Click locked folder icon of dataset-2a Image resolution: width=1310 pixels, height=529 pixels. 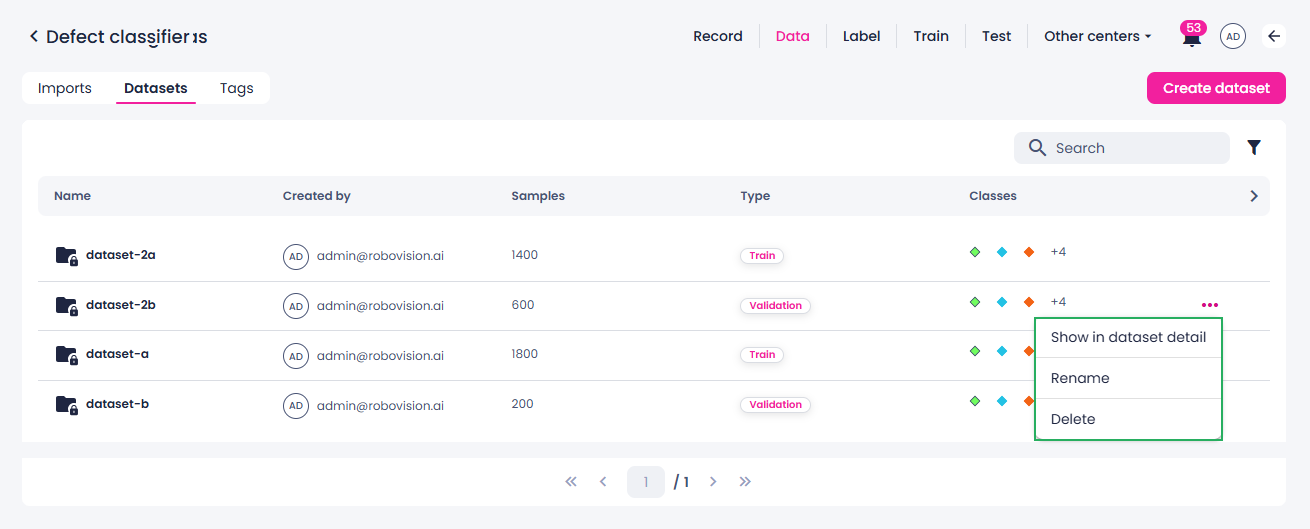(x=67, y=256)
